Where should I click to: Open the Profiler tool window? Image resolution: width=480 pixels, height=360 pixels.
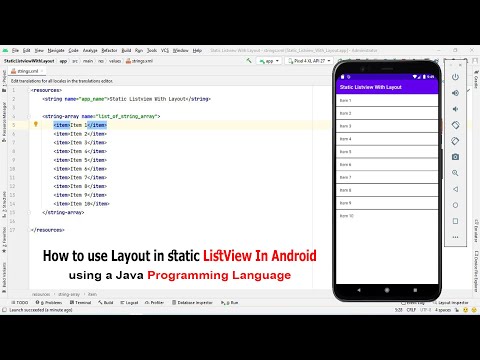[154, 303]
